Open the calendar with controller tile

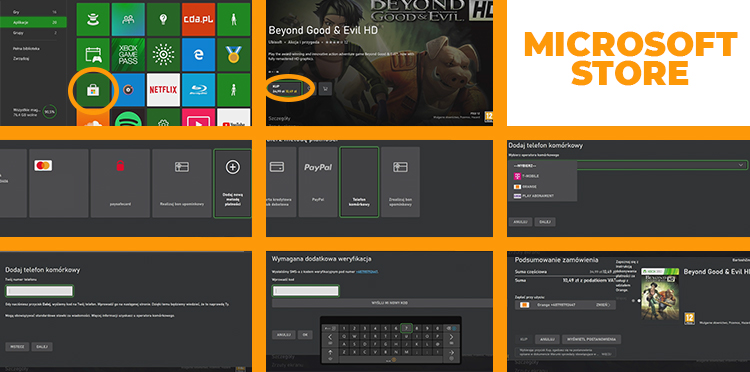93,55
